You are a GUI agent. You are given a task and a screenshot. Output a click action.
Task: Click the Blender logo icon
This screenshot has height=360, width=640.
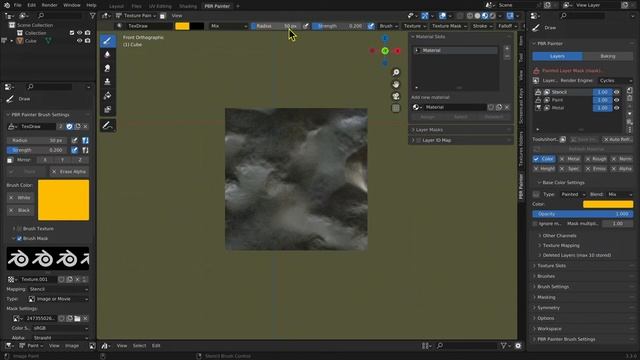(x=7, y=5)
